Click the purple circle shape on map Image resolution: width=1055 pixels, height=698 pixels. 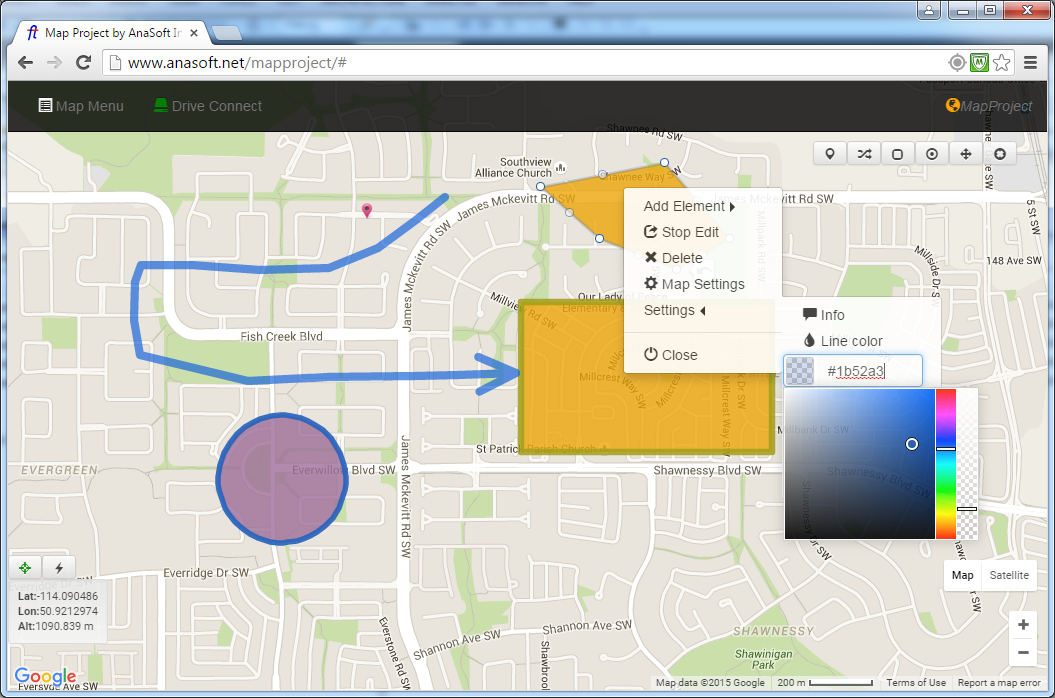(281, 479)
